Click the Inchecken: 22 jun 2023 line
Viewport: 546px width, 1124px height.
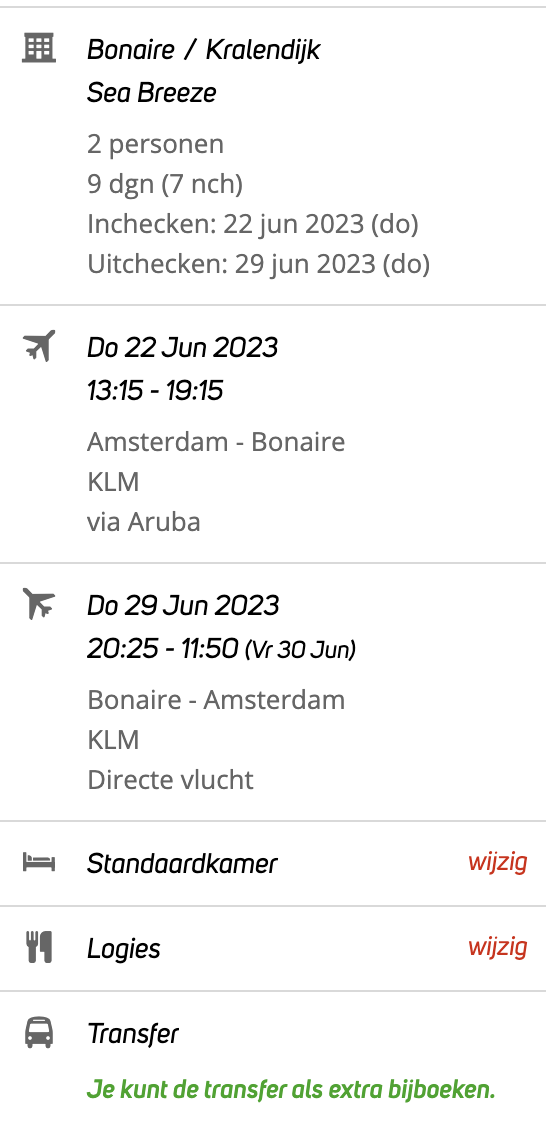tap(253, 224)
